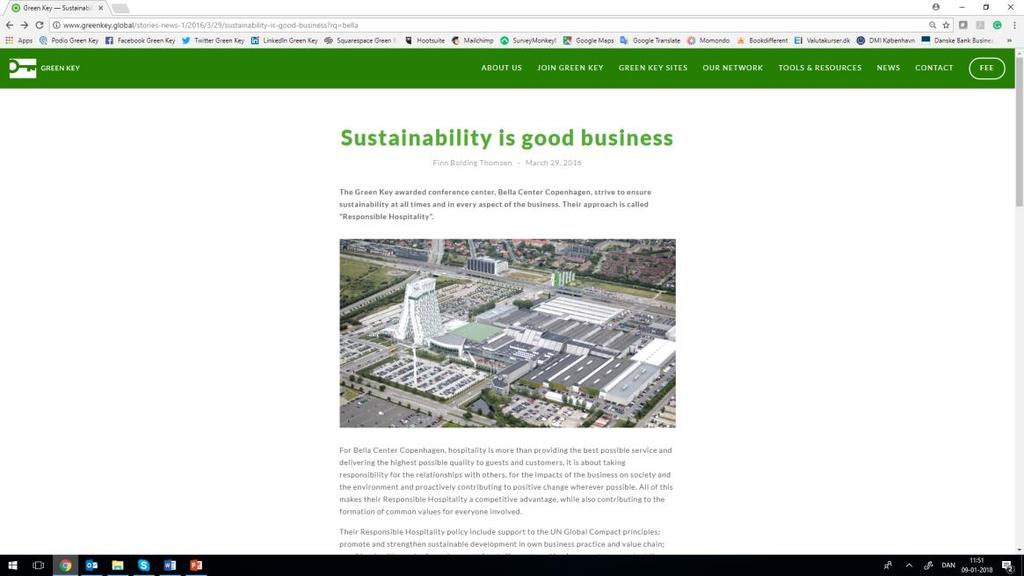Open the GREEN KEY SITES menu
1024x576 pixels.
(x=653, y=68)
